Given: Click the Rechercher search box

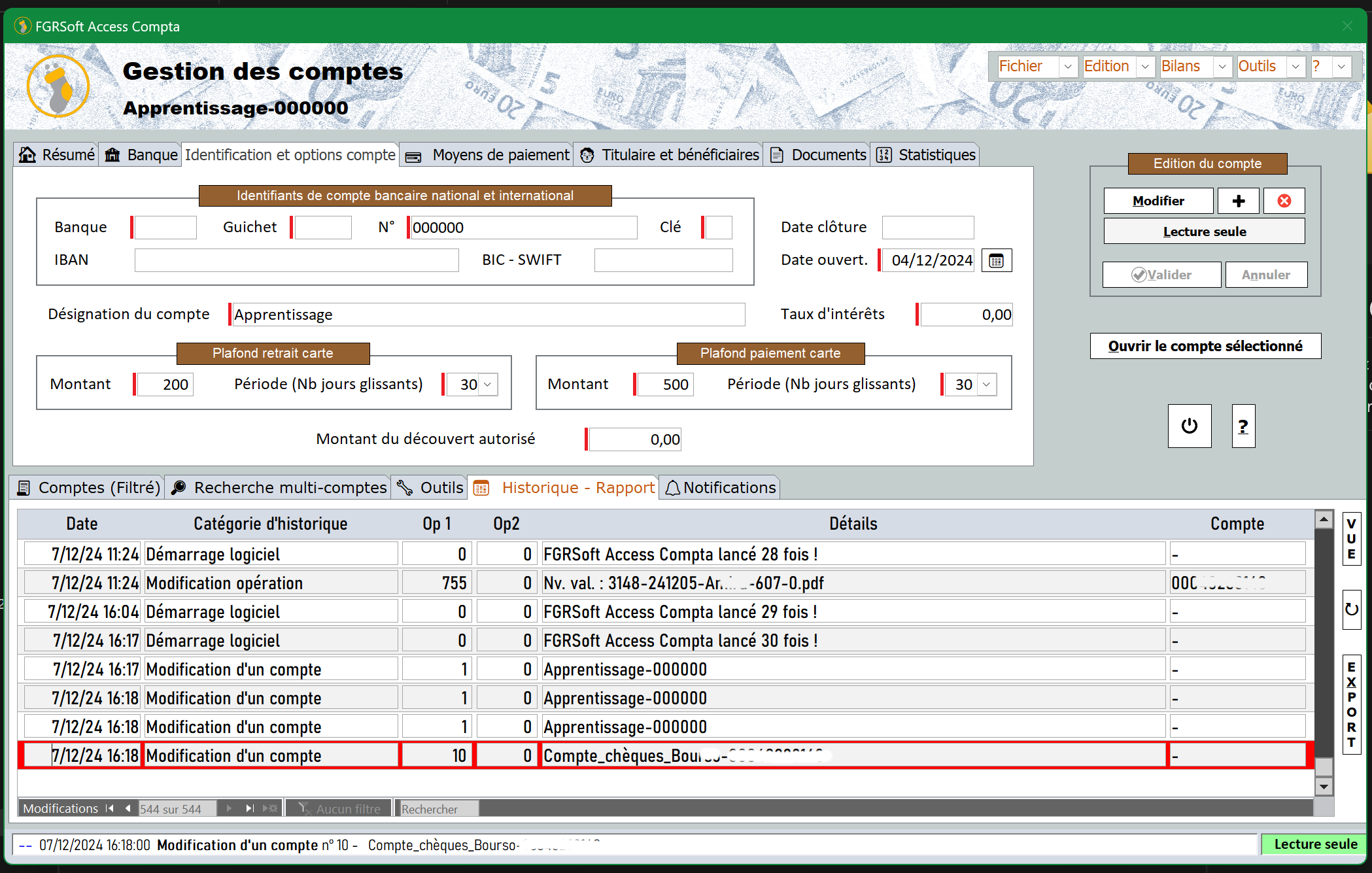Looking at the screenshot, I should coord(438,809).
